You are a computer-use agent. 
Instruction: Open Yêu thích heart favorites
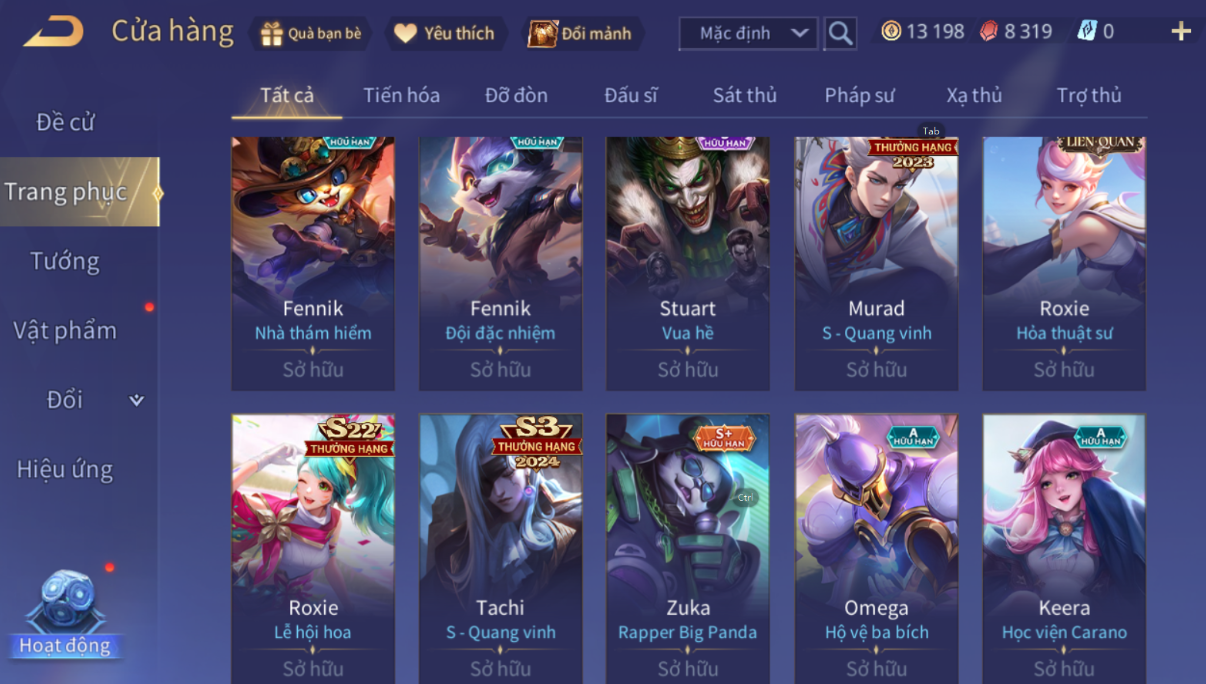(x=405, y=33)
